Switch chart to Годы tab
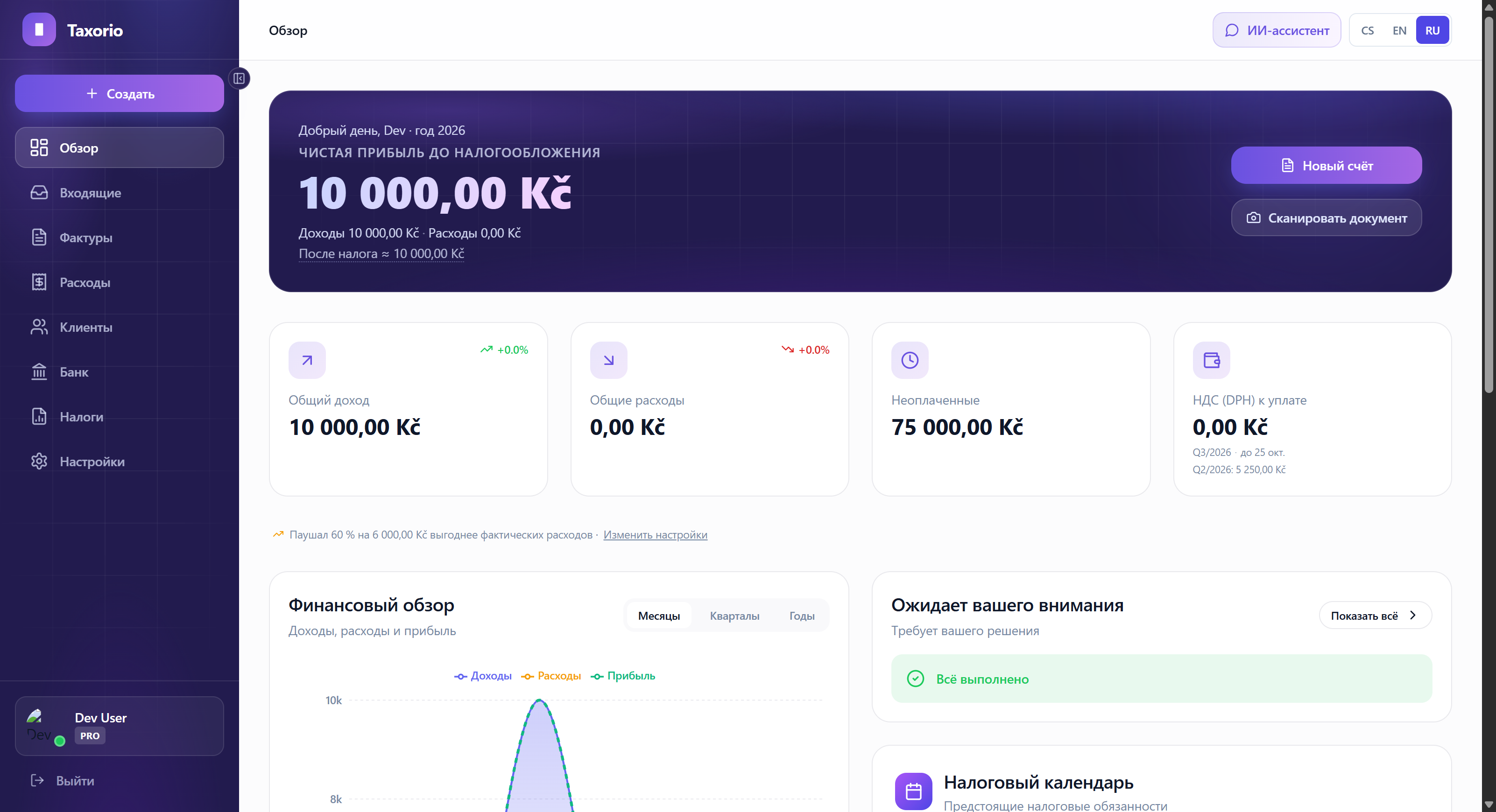This screenshot has width=1496, height=812. [x=801, y=616]
